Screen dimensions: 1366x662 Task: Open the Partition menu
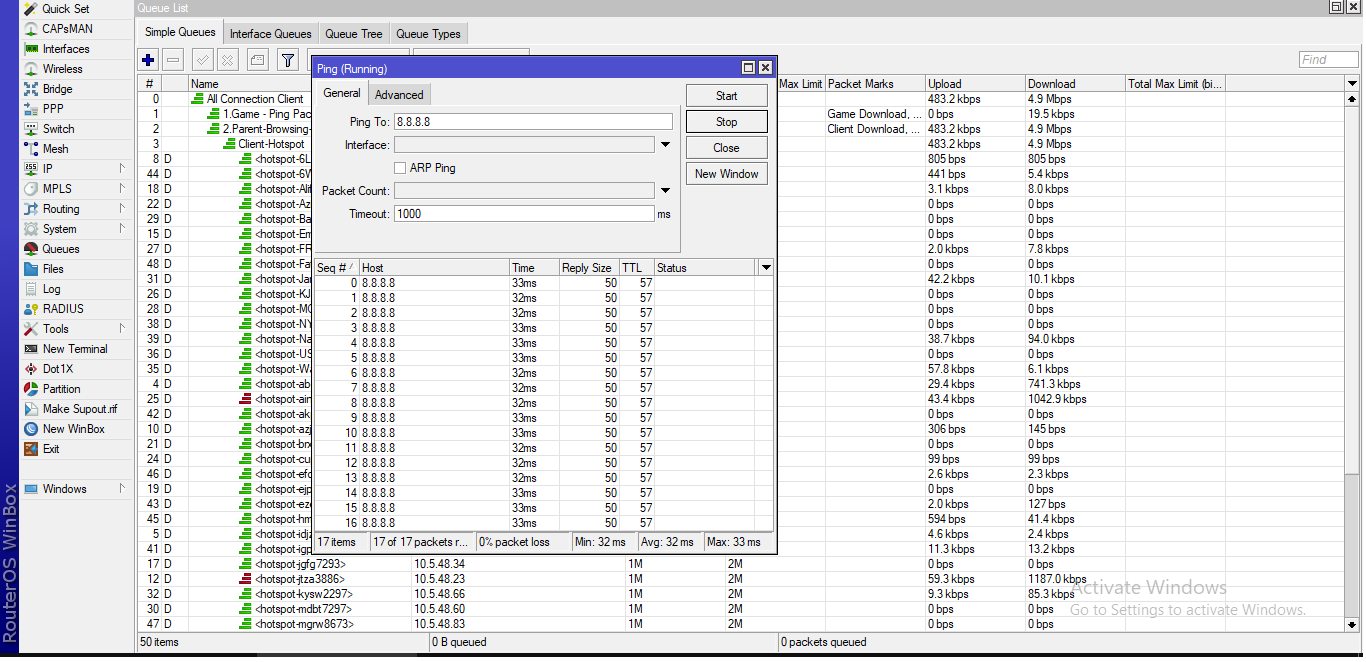pyautogui.click(x=61, y=389)
